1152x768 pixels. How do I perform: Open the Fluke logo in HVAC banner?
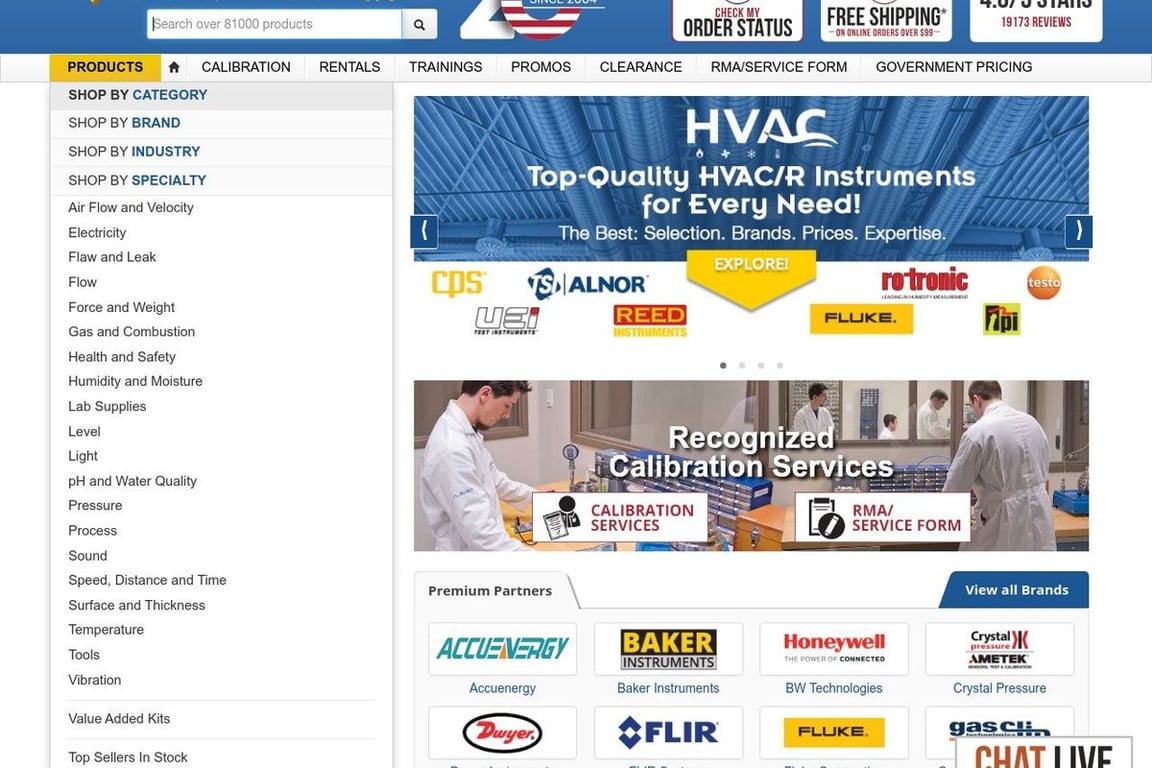861,319
